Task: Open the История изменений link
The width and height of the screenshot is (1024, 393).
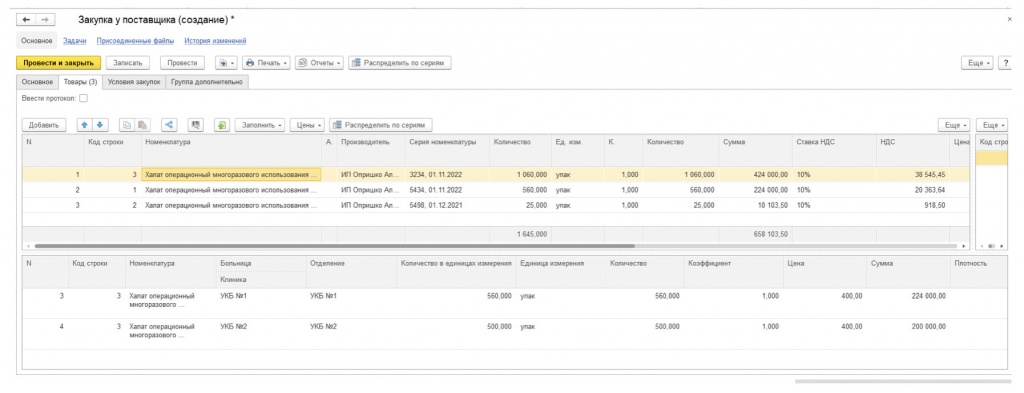Action: pyautogui.click(x=215, y=40)
